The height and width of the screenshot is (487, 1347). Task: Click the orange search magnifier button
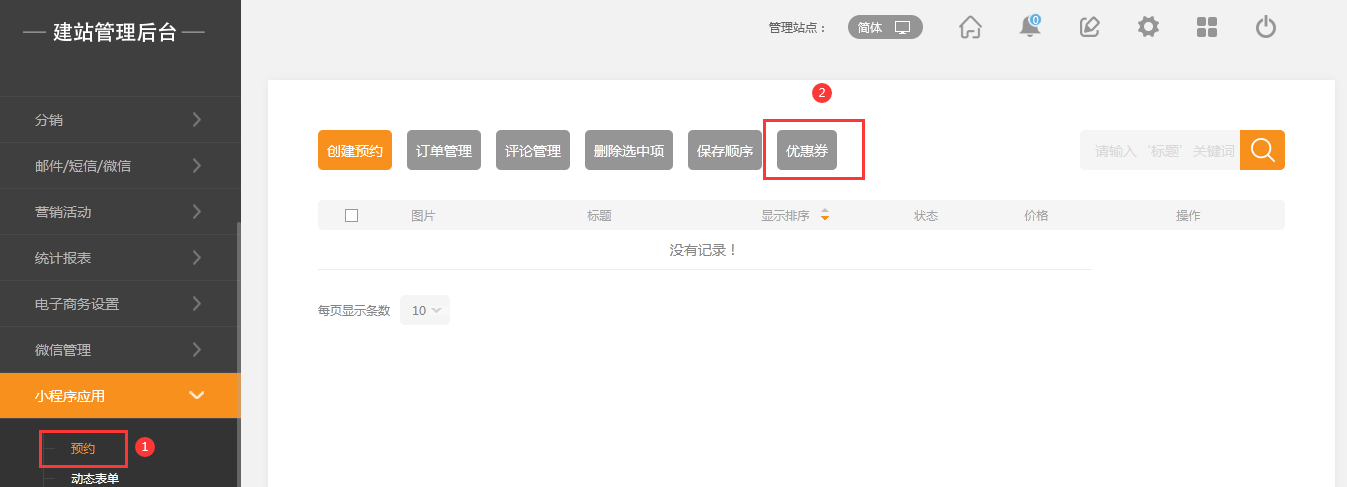1262,150
